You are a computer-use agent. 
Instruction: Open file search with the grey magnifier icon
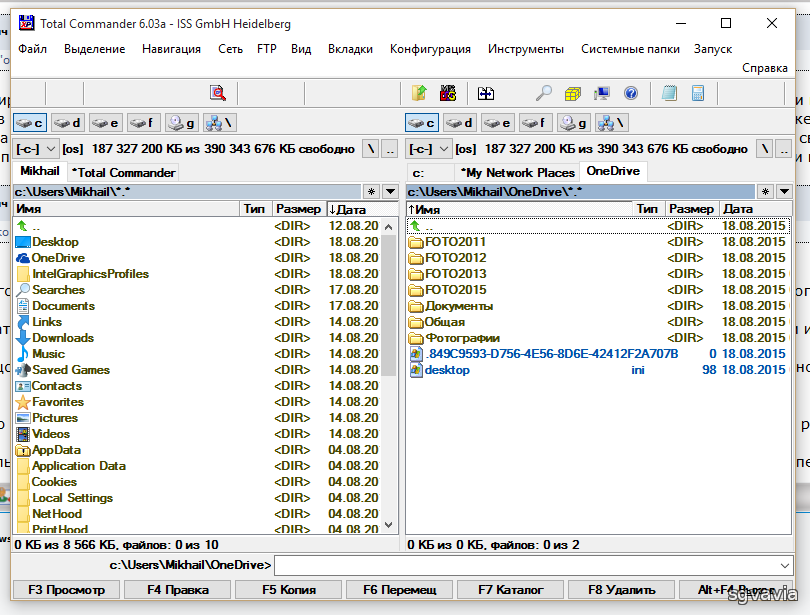pos(543,93)
